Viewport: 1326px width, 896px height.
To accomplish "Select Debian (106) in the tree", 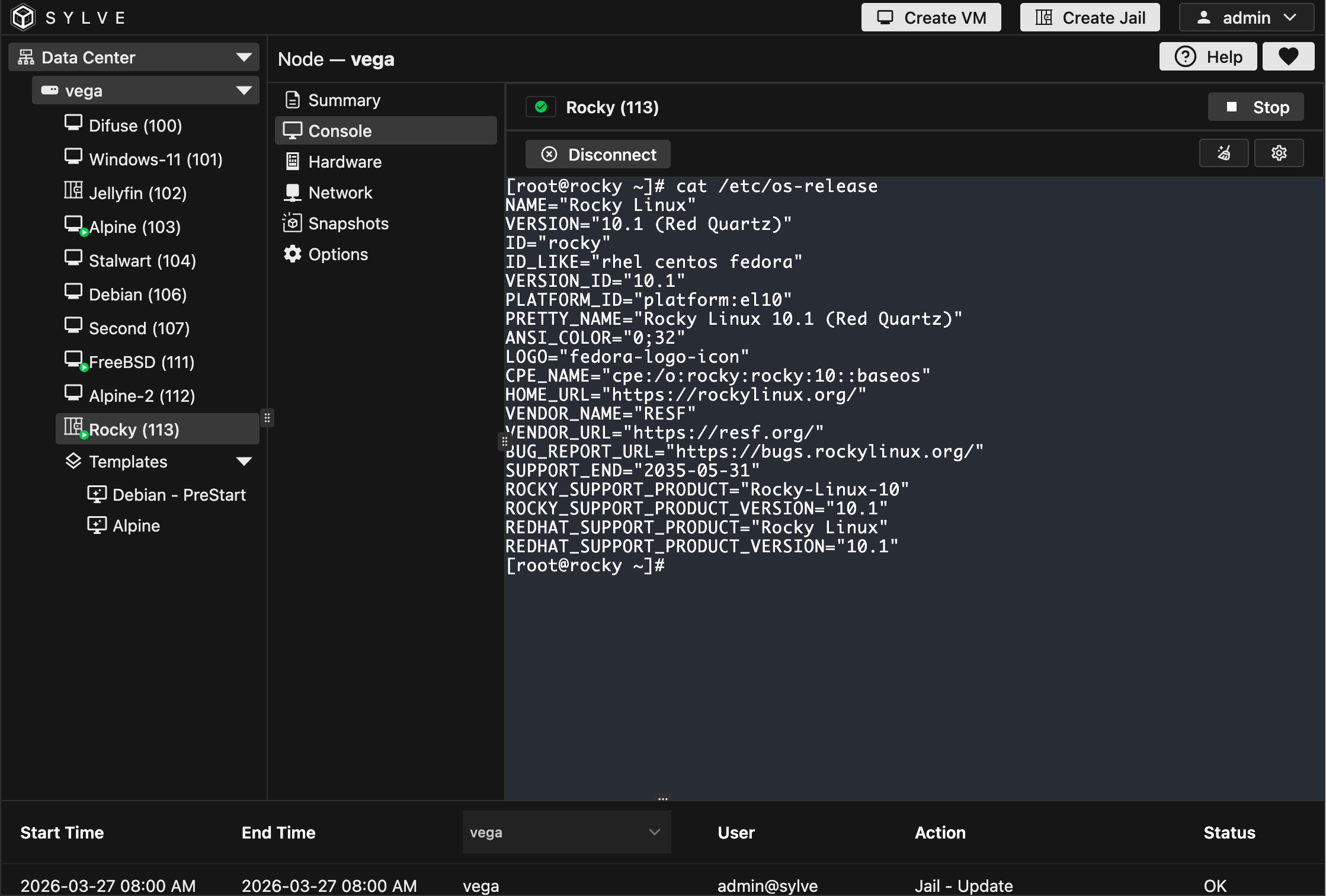I will [x=158, y=294].
